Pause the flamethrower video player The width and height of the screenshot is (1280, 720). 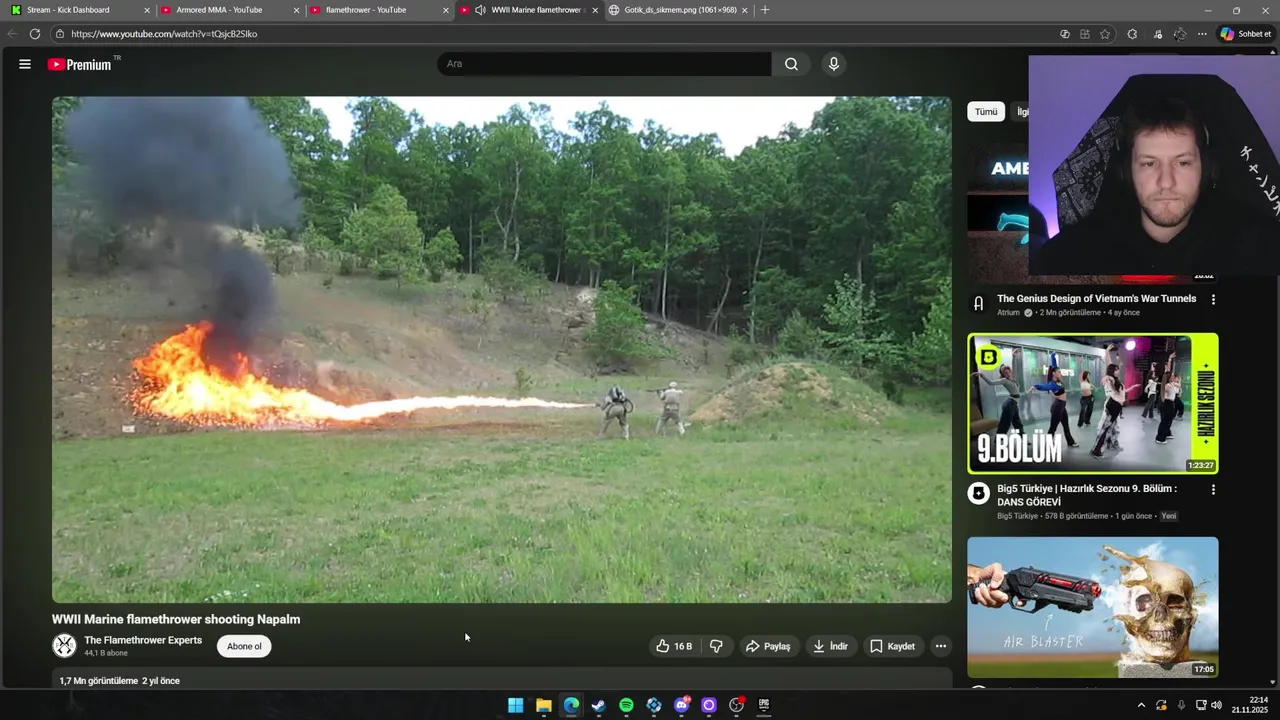click(502, 349)
